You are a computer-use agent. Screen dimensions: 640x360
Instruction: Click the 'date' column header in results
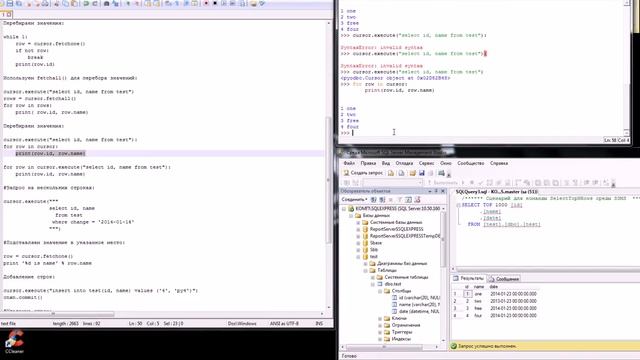(x=494, y=287)
